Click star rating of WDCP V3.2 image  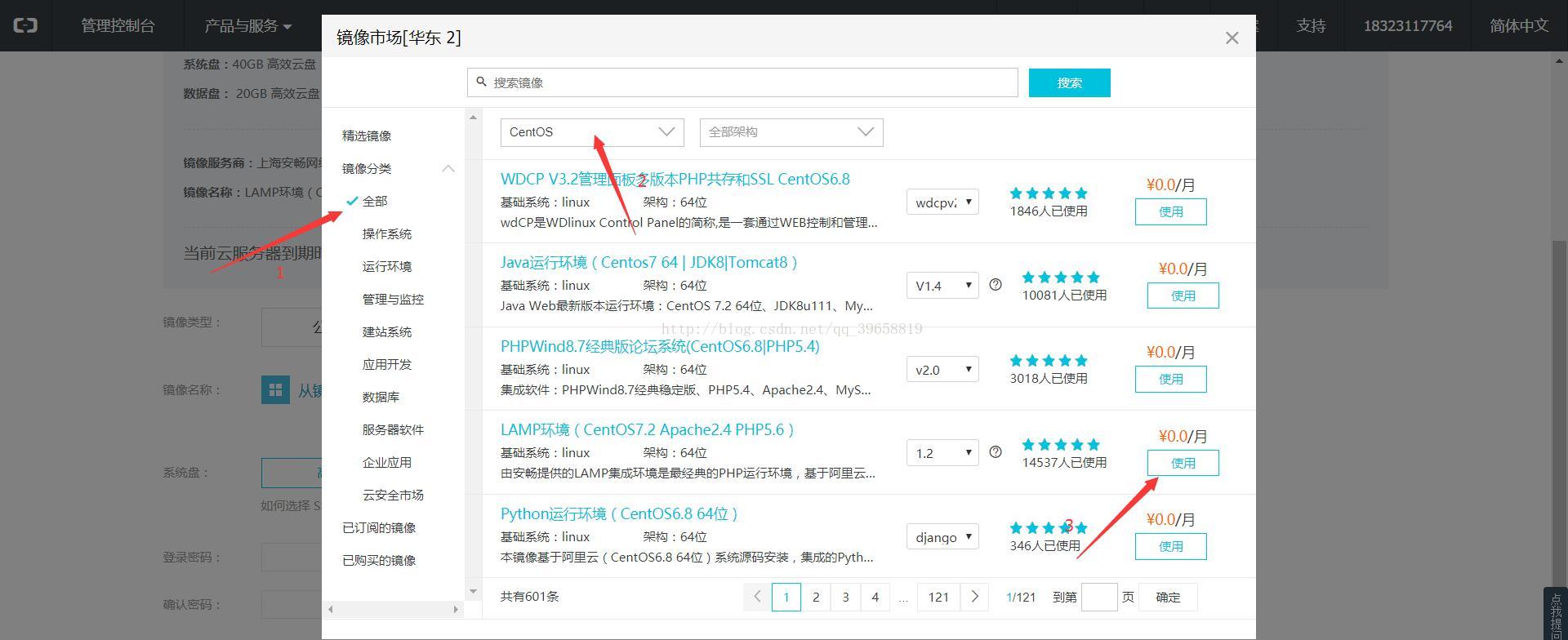[x=1049, y=193]
